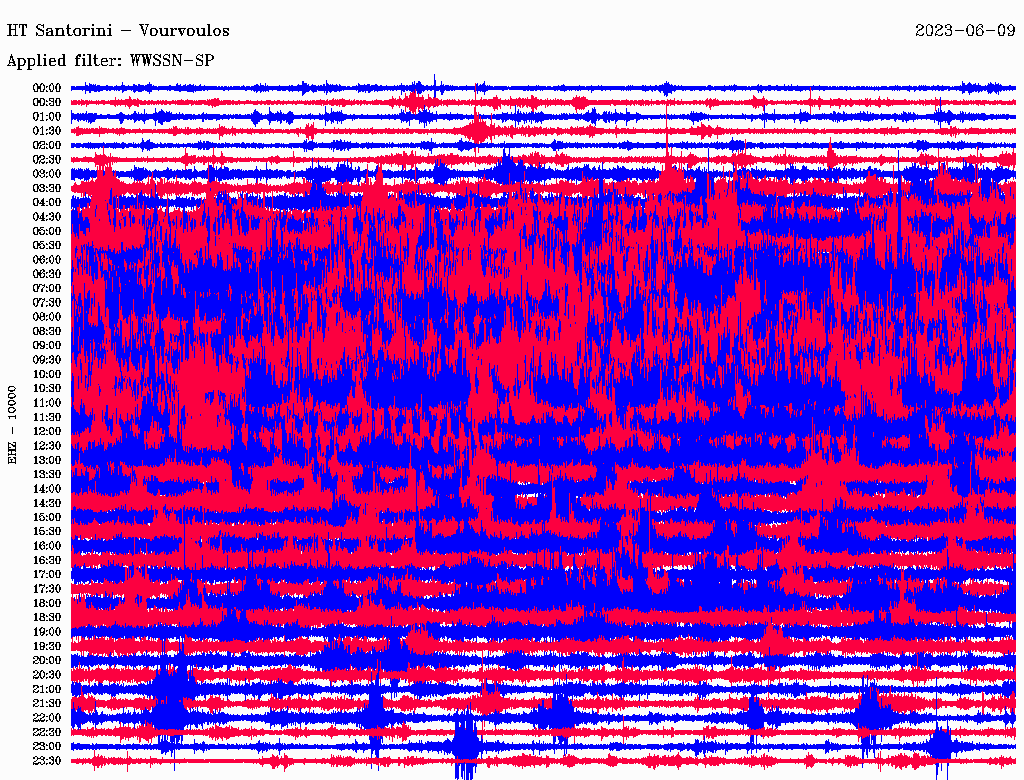Click the 09:00 time label
The width and height of the screenshot is (1024, 780).
(x=47, y=346)
